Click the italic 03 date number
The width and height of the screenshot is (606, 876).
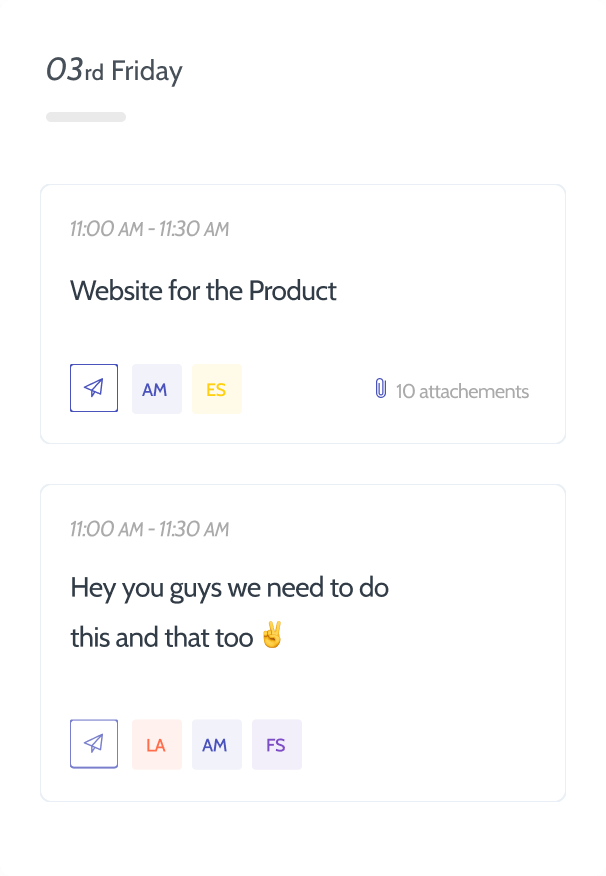tap(64, 70)
